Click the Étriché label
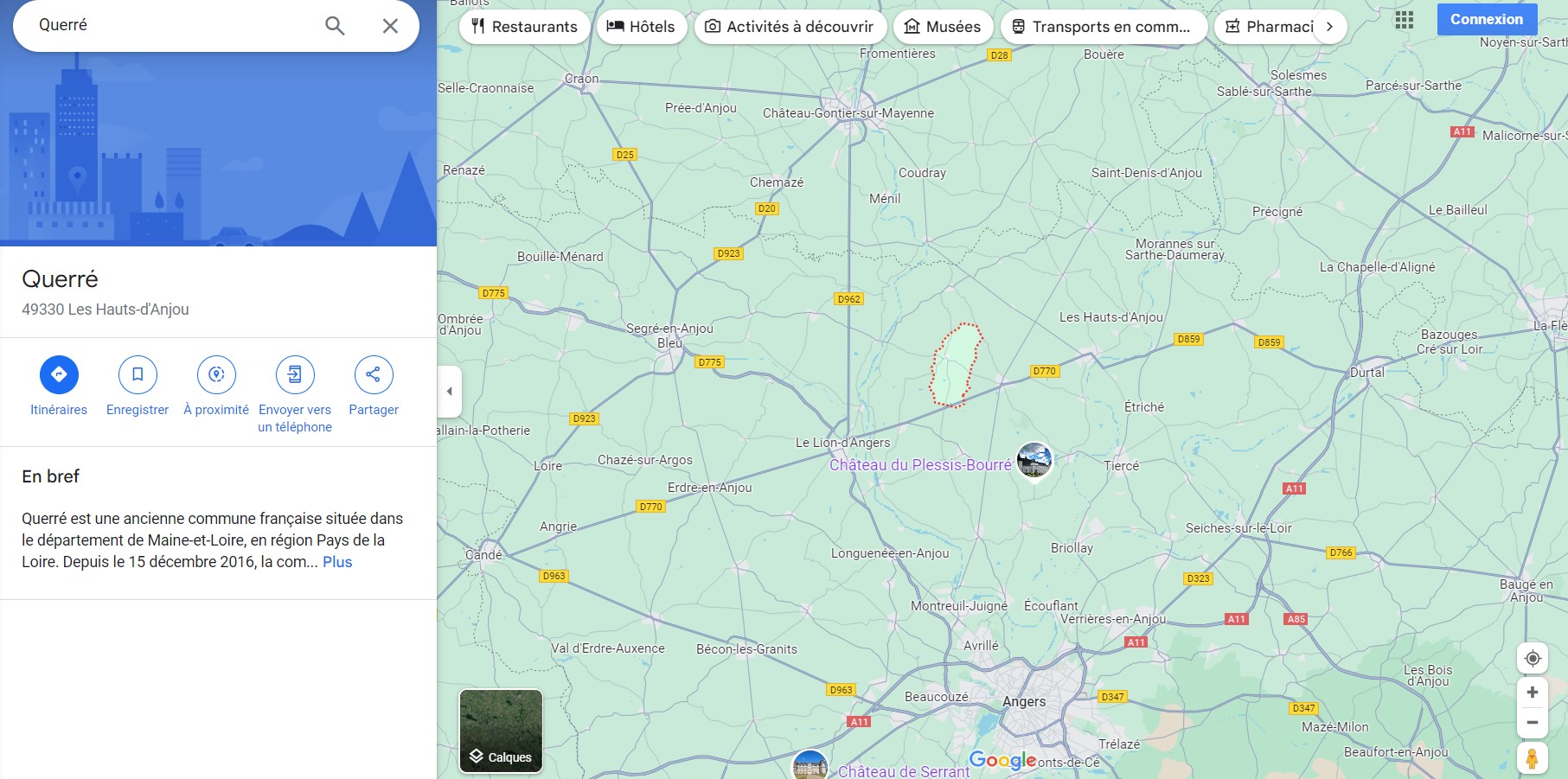This screenshot has width=1568, height=779. (1144, 407)
